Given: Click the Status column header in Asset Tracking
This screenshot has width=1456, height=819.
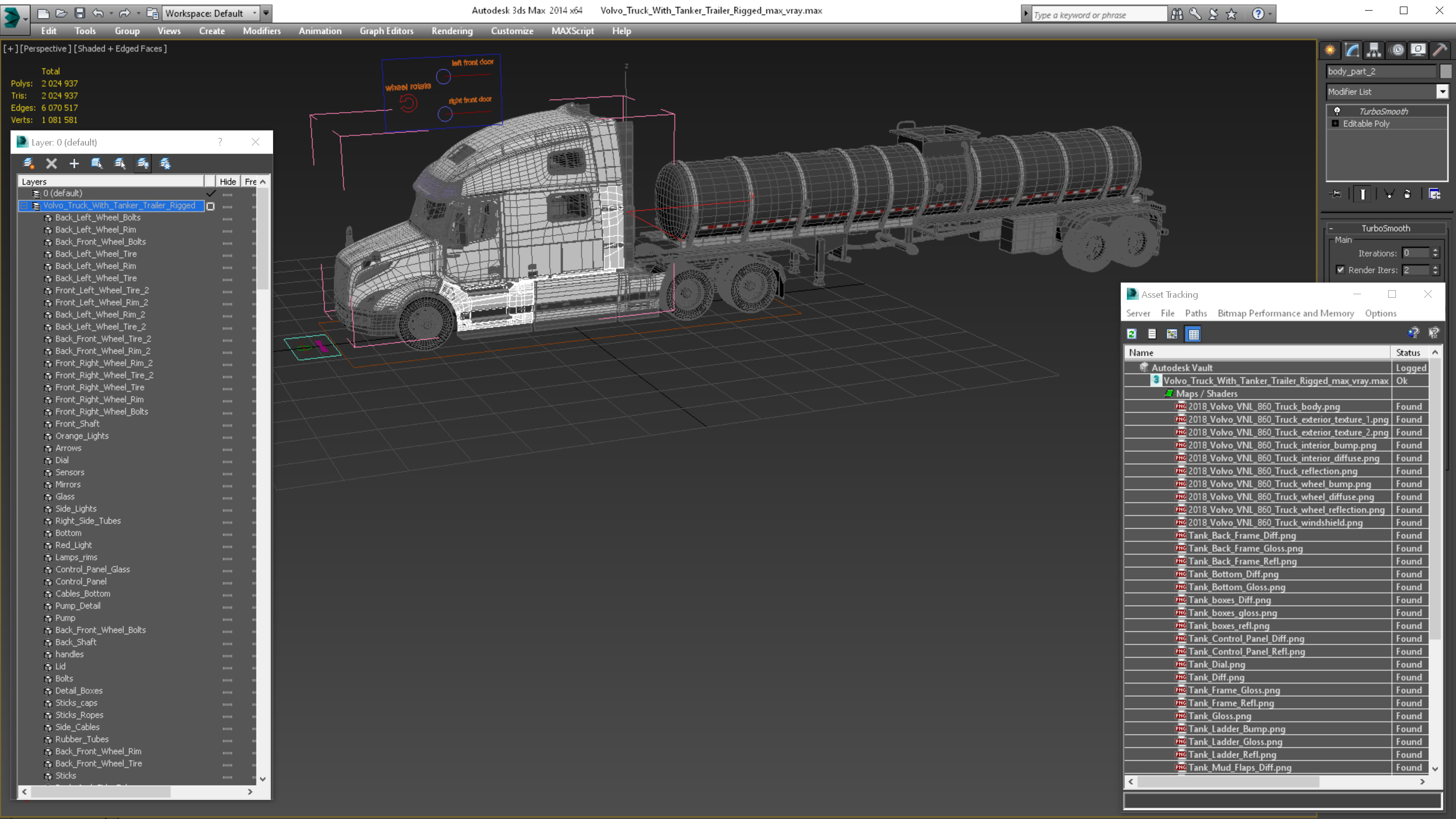Looking at the screenshot, I should click(1409, 352).
